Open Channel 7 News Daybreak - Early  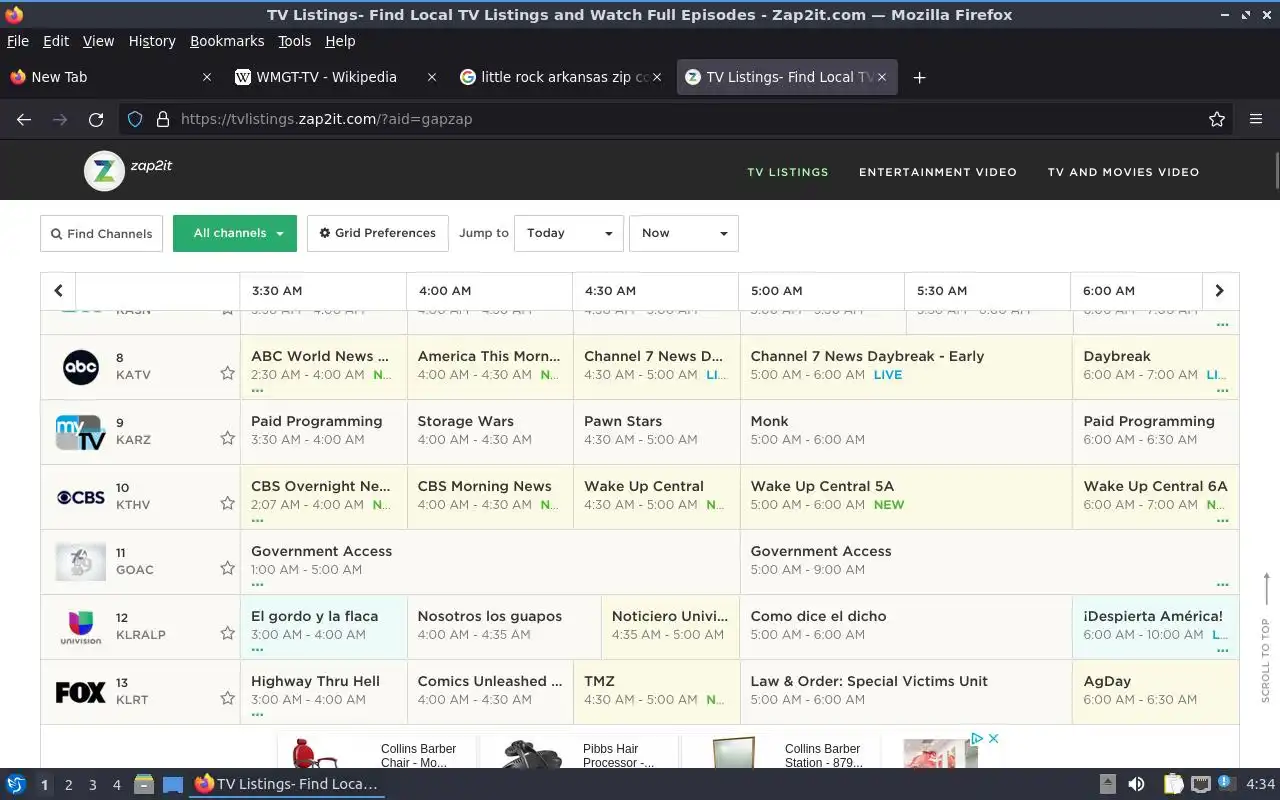click(x=905, y=367)
